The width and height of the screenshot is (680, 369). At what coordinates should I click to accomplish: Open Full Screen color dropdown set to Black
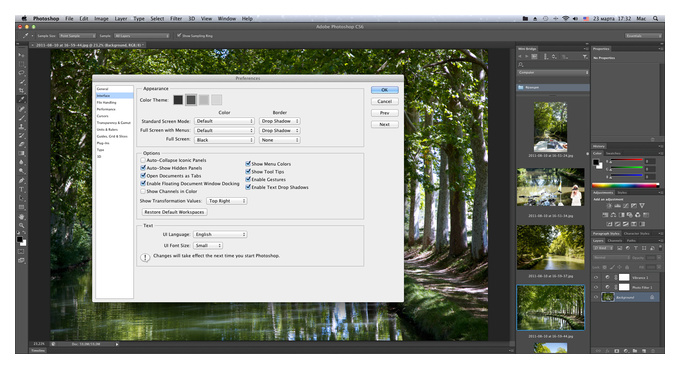pos(224,140)
